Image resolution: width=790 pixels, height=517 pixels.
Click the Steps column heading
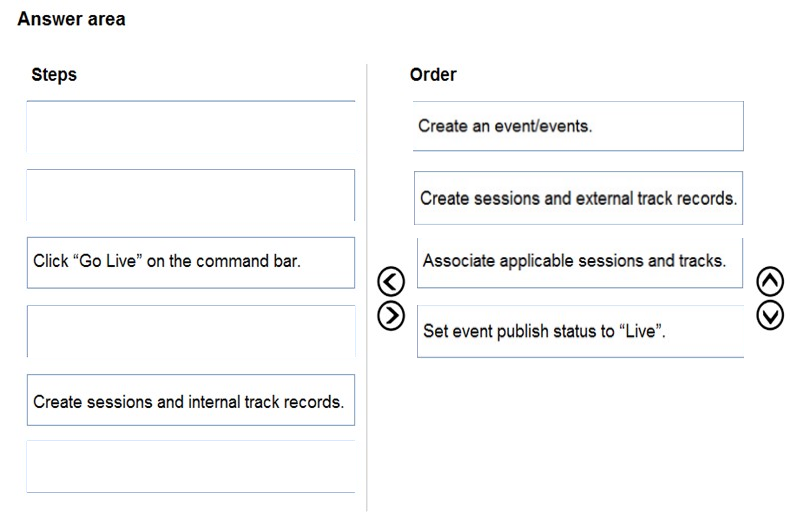[54, 75]
